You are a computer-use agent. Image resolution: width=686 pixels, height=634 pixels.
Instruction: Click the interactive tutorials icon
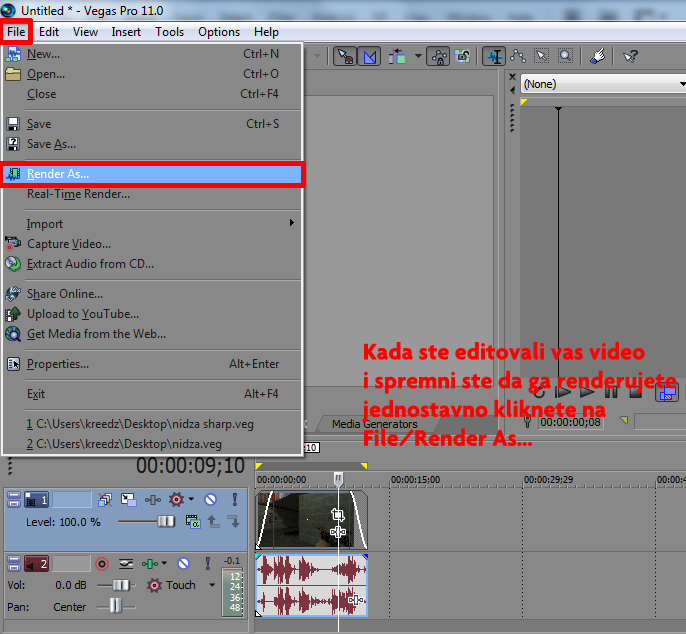pyautogui.click(x=597, y=56)
